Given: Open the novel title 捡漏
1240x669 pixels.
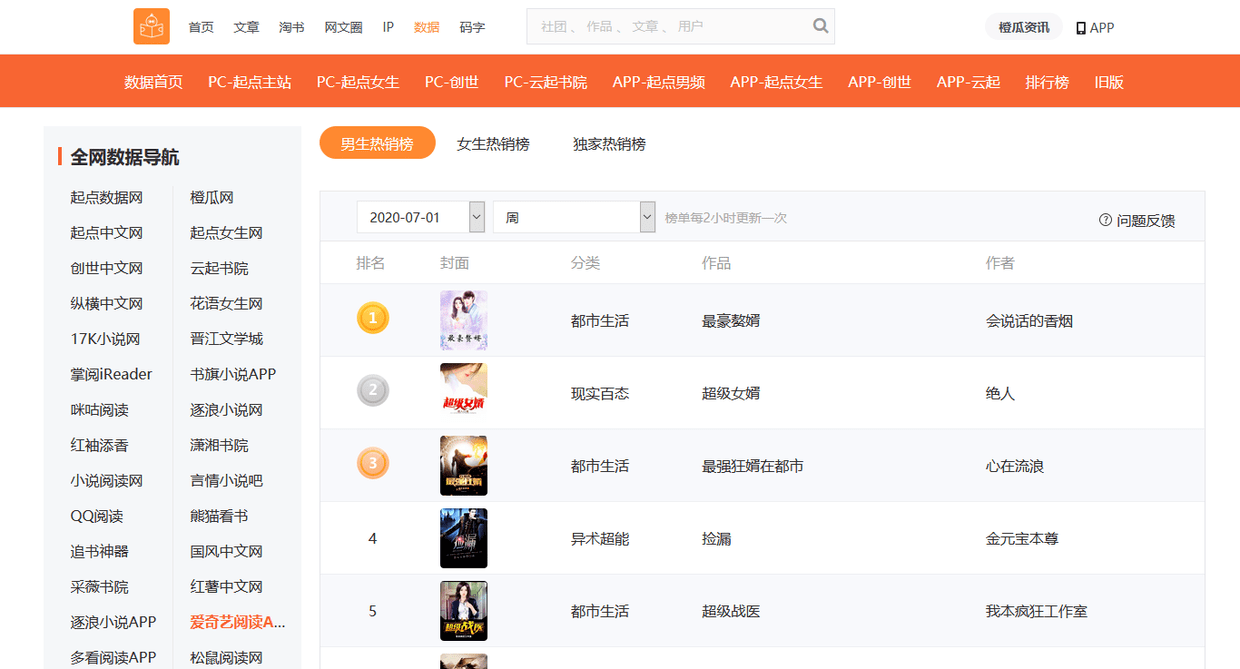Looking at the screenshot, I should [x=716, y=539].
